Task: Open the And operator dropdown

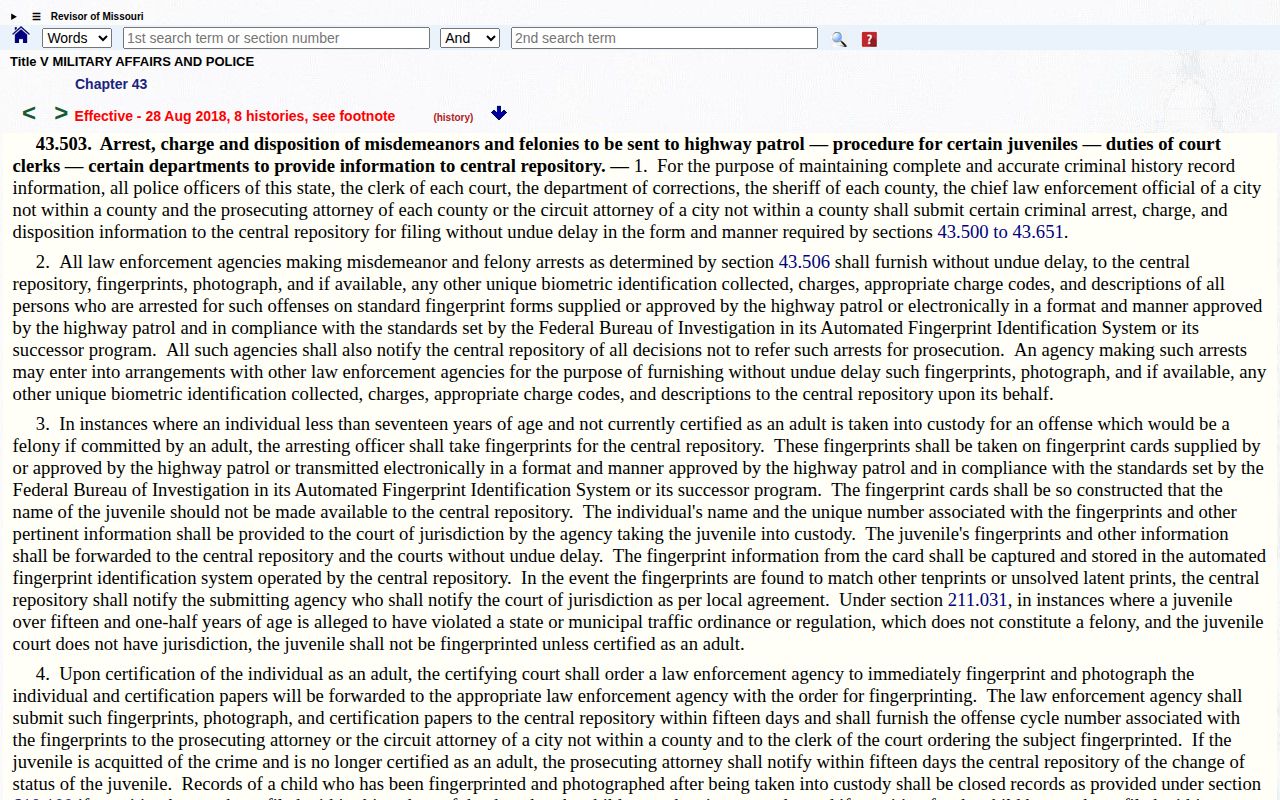Action: coord(470,38)
